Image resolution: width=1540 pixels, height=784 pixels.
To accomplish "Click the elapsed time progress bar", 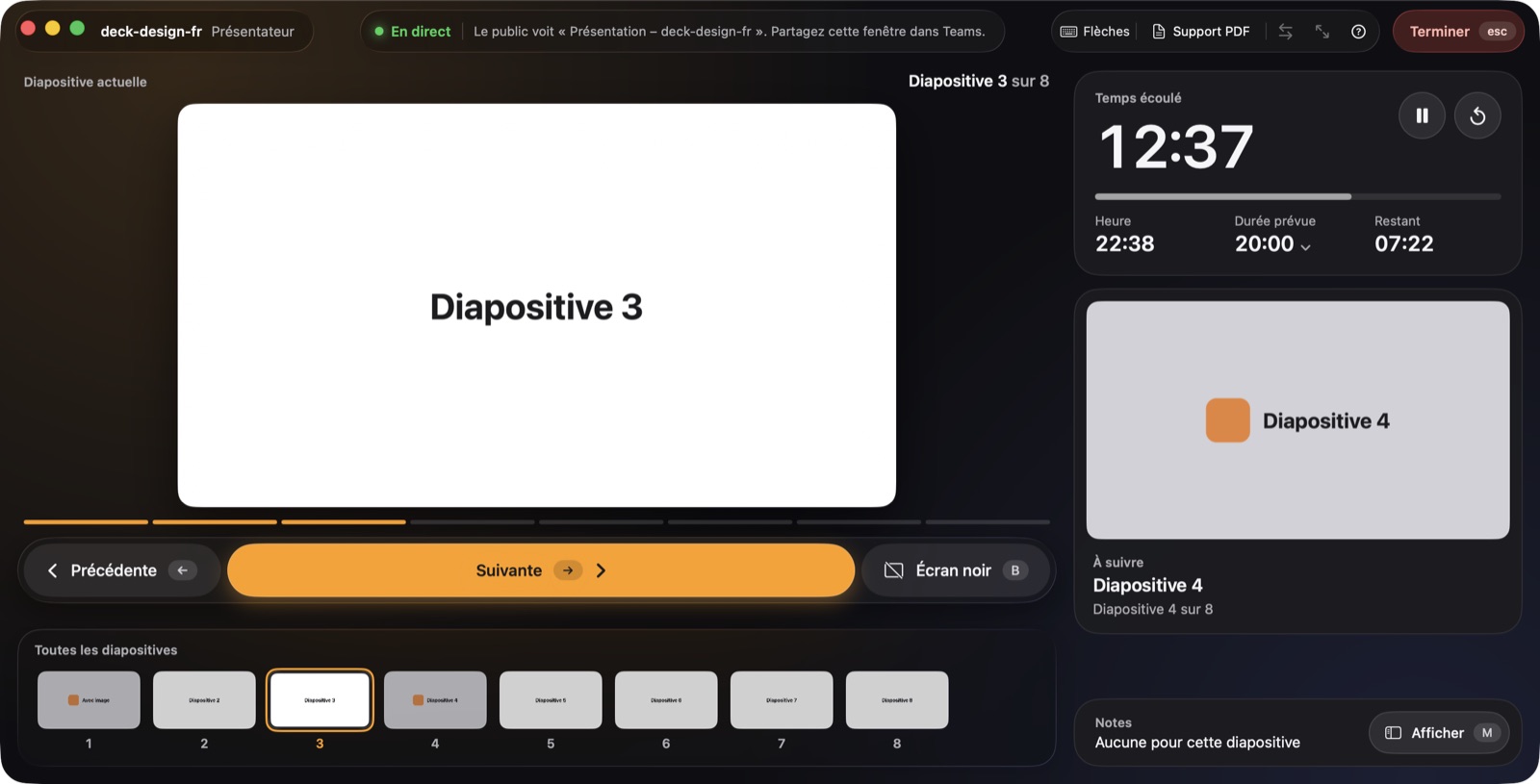I will click(1297, 196).
